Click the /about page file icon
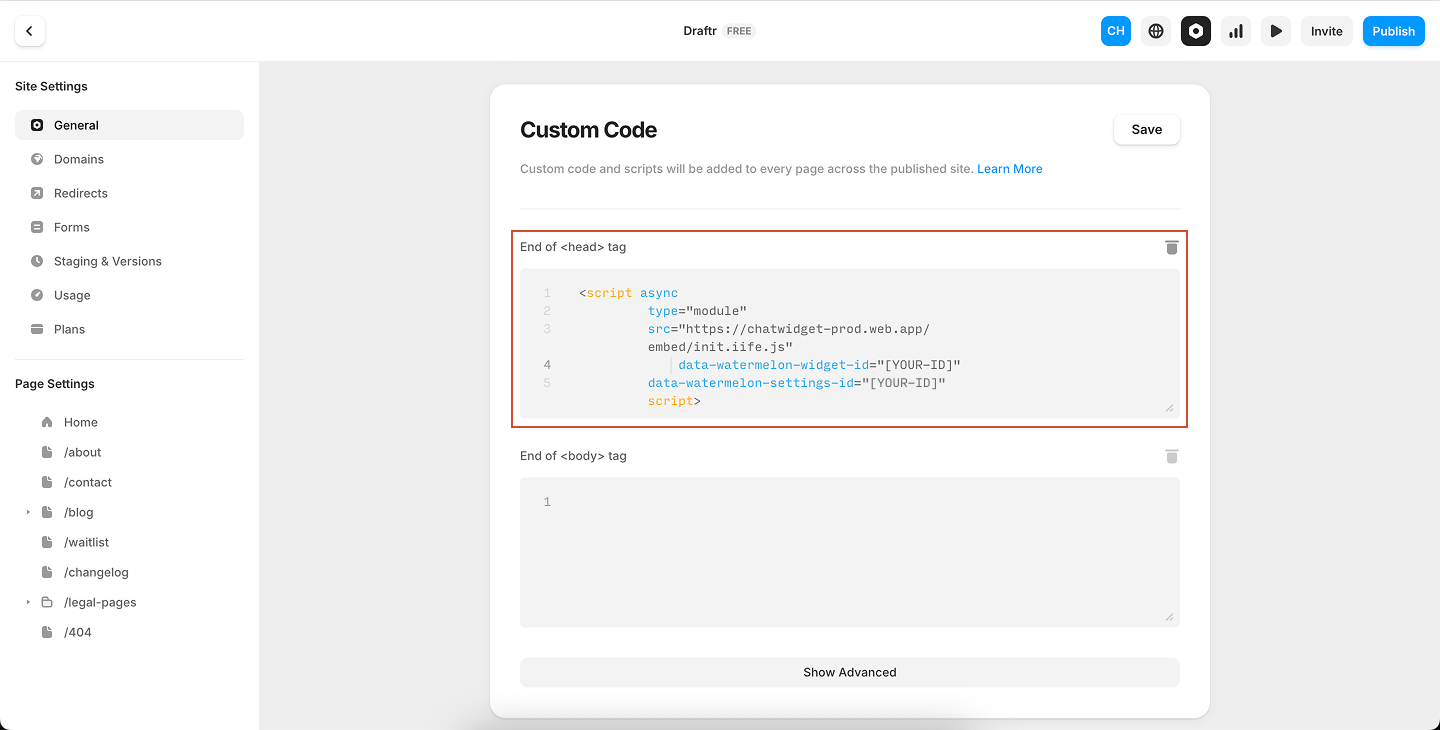 coord(47,452)
